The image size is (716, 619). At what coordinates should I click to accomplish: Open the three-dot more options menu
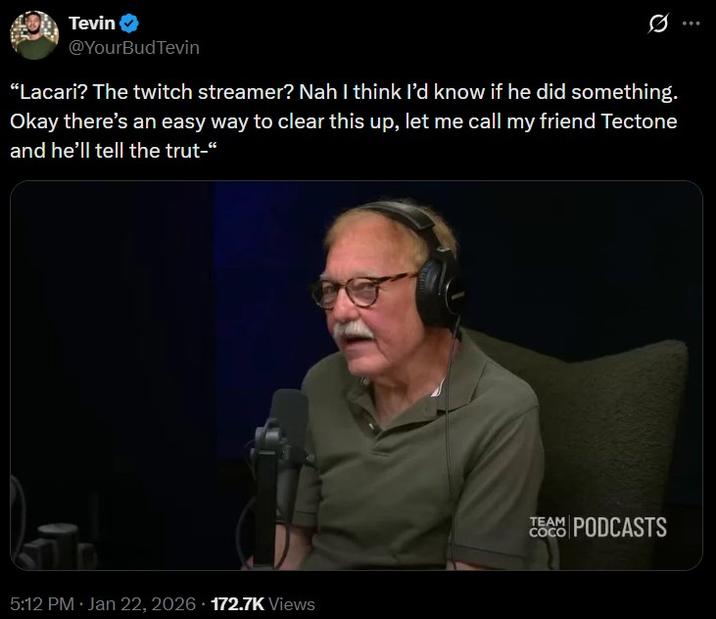(691, 25)
